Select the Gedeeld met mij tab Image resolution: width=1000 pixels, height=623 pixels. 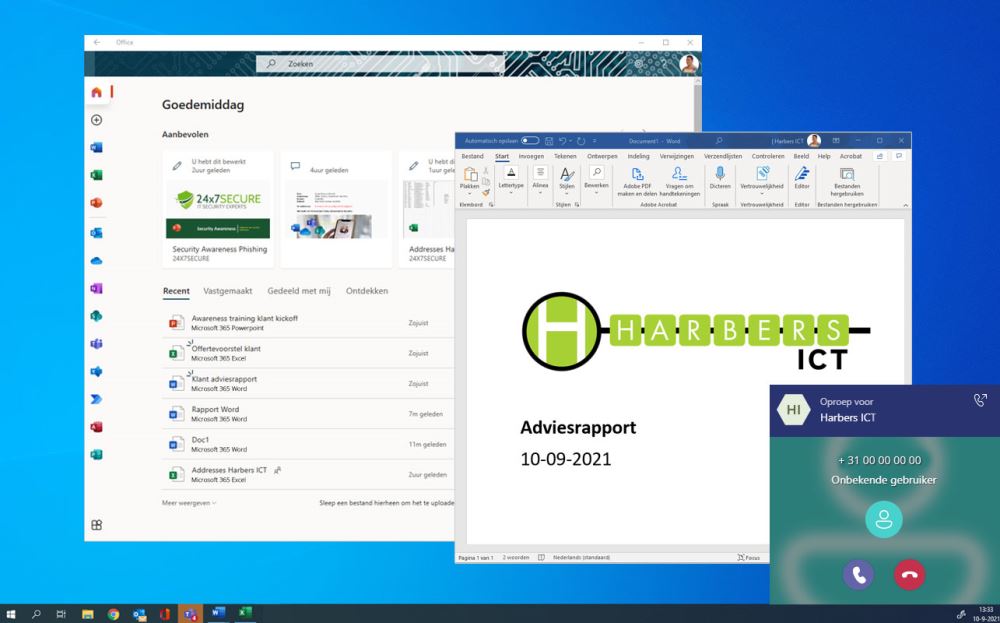point(298,291)
